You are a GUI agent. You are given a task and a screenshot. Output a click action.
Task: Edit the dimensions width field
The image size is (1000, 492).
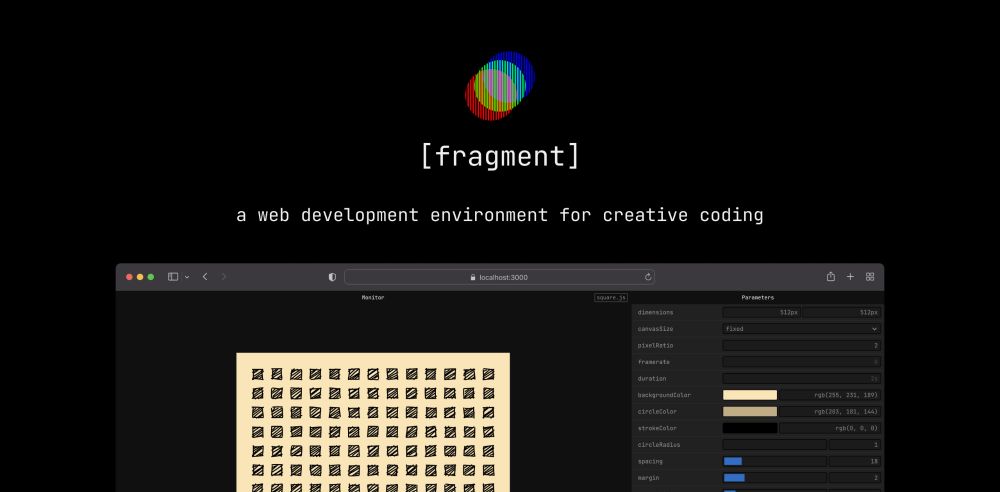point(762,313)
